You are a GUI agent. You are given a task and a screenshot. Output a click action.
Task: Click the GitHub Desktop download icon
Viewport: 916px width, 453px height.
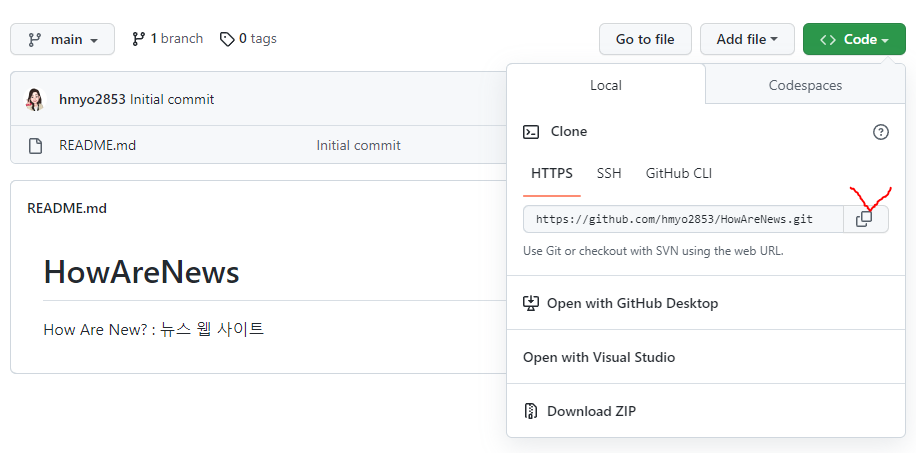coord(530,303)
